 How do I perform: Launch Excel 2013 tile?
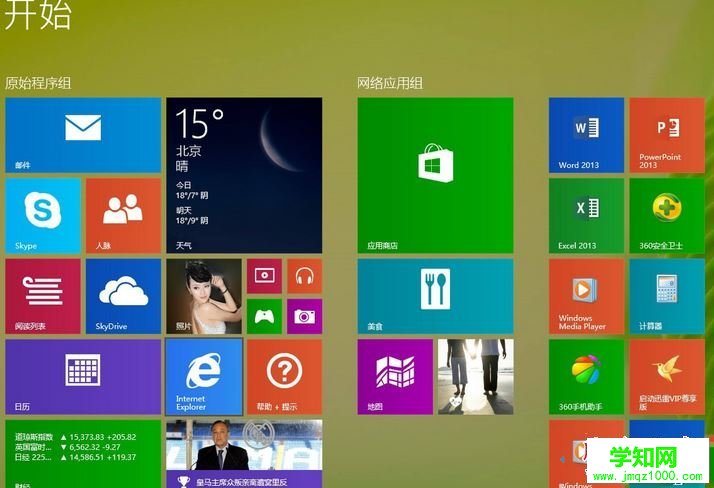(x=586, y=216)
